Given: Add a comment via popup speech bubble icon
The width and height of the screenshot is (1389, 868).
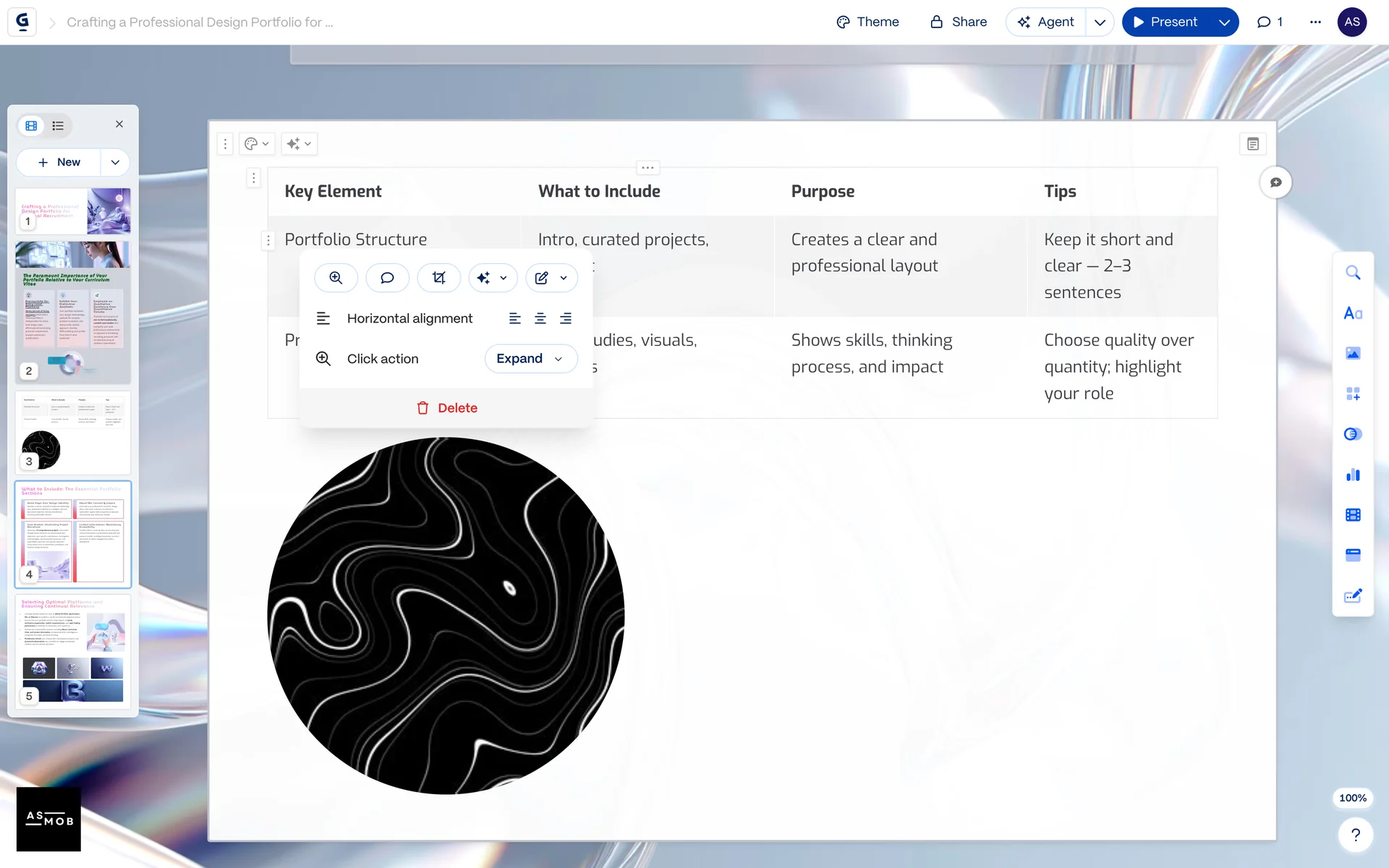Looking at the screenshot, I should pyautogui.click(x=387, y=278).
